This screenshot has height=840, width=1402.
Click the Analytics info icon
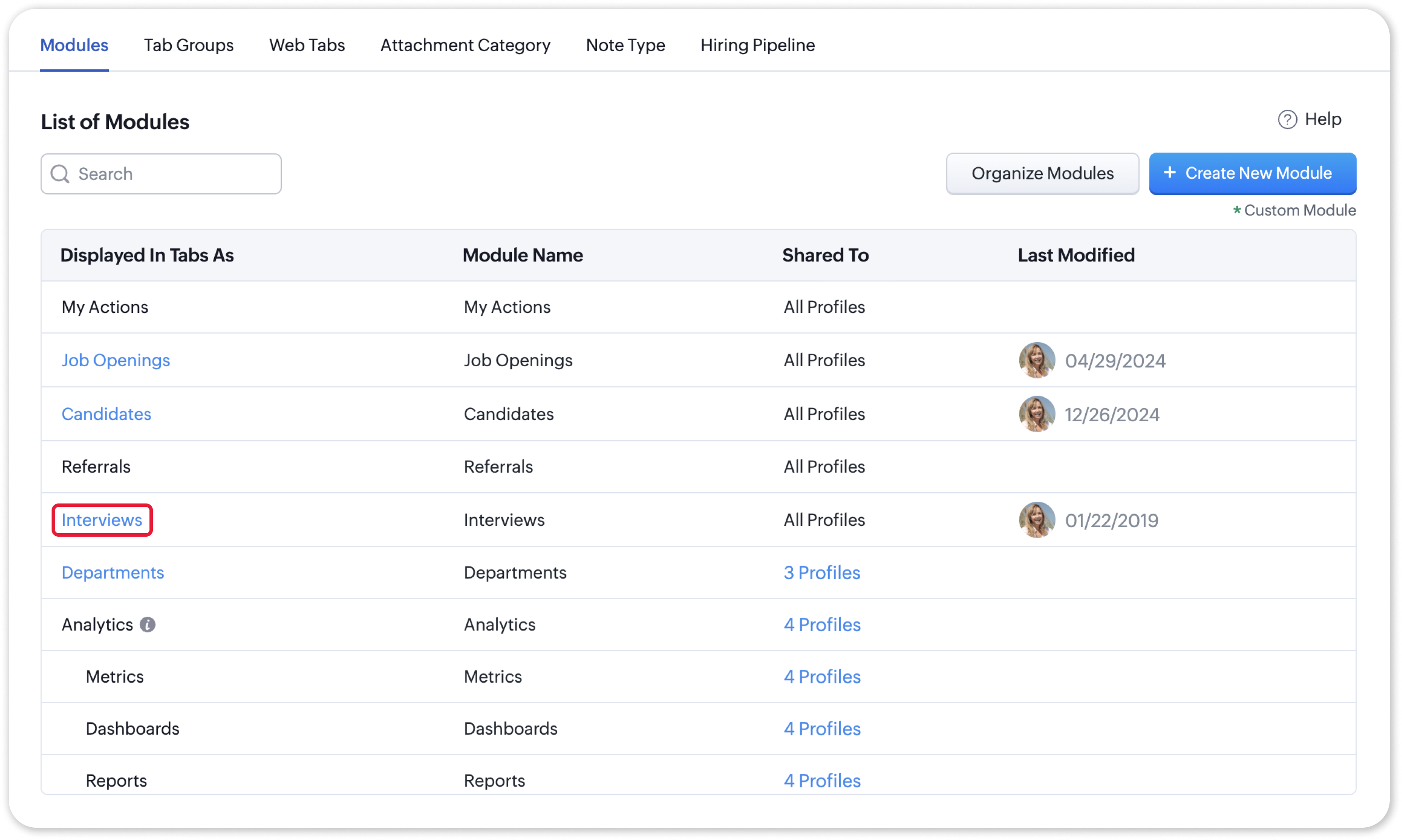(148, 625)
